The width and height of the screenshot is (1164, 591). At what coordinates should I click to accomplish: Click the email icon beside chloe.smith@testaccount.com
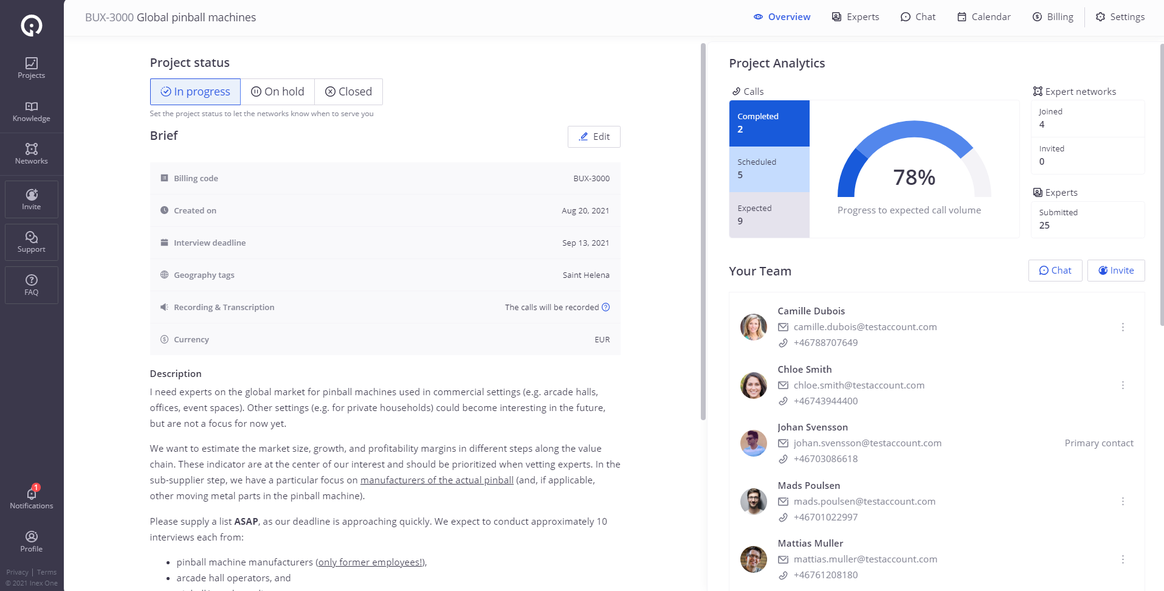point(782,385)
